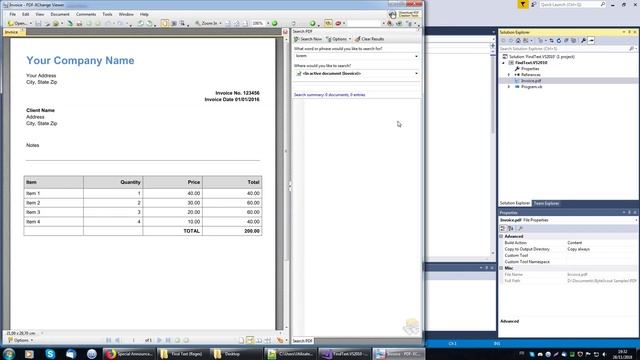Expand the search phrase history dropdown
The height and width of the screenshot is (360, 640).
click(416, 56)
